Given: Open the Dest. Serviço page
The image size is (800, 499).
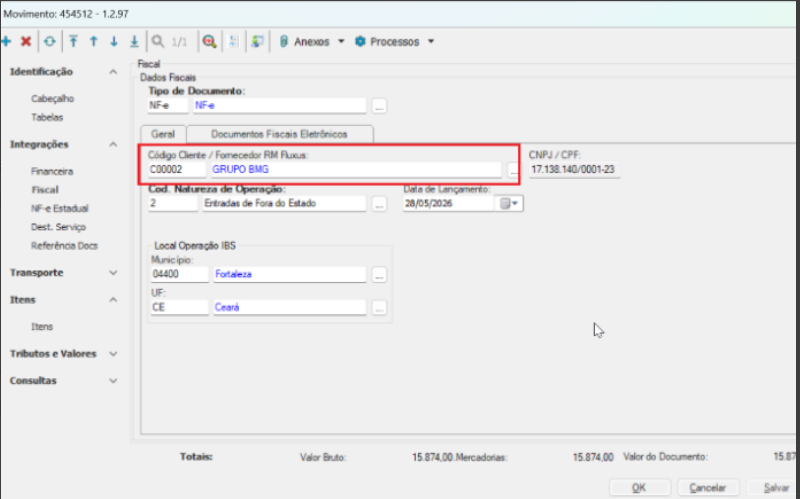Looking at the screenshot, I should pos(58,227).
